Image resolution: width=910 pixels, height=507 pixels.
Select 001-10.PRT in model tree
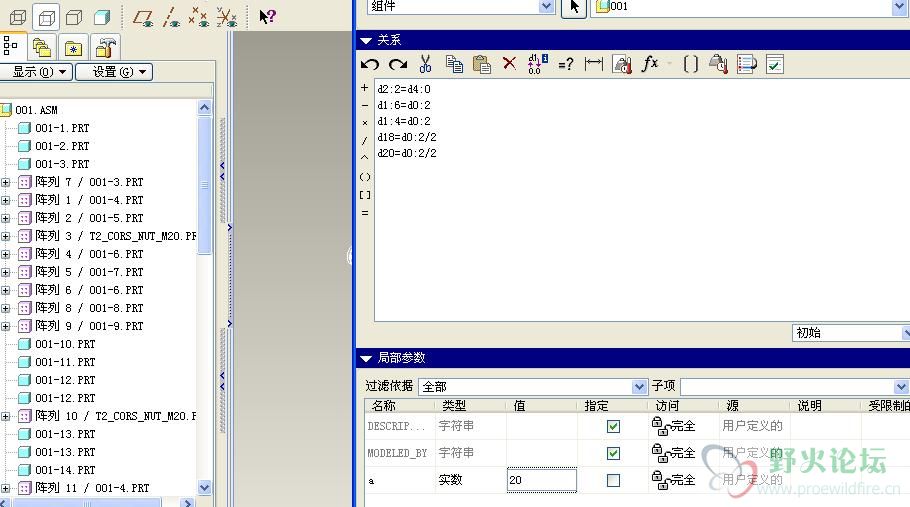click(65, 344)
